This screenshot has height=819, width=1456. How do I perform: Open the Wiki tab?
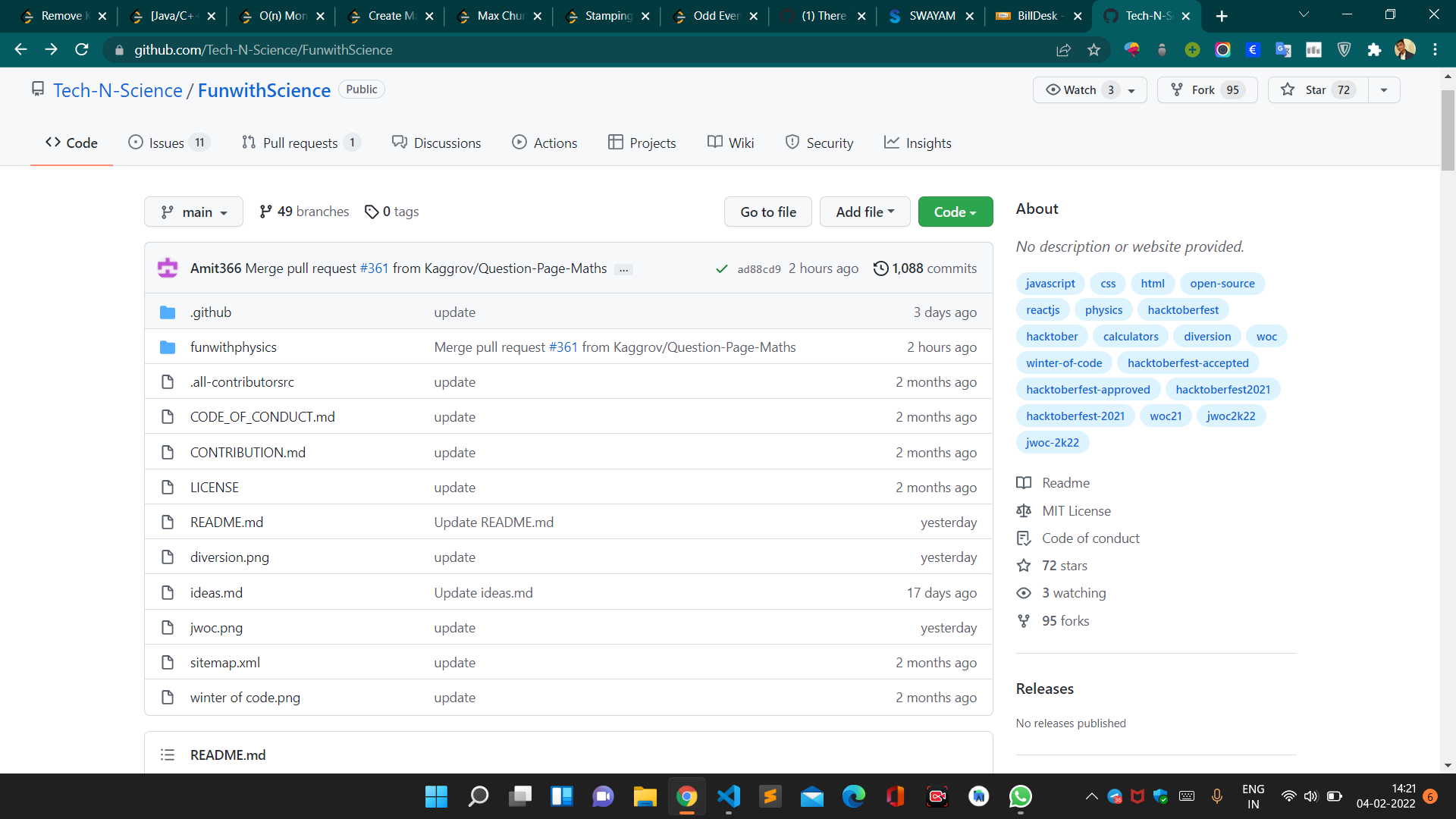(730, 143)
